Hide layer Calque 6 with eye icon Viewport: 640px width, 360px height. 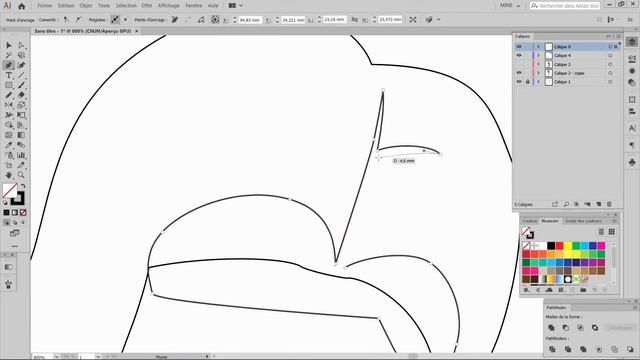click(519, 47)
